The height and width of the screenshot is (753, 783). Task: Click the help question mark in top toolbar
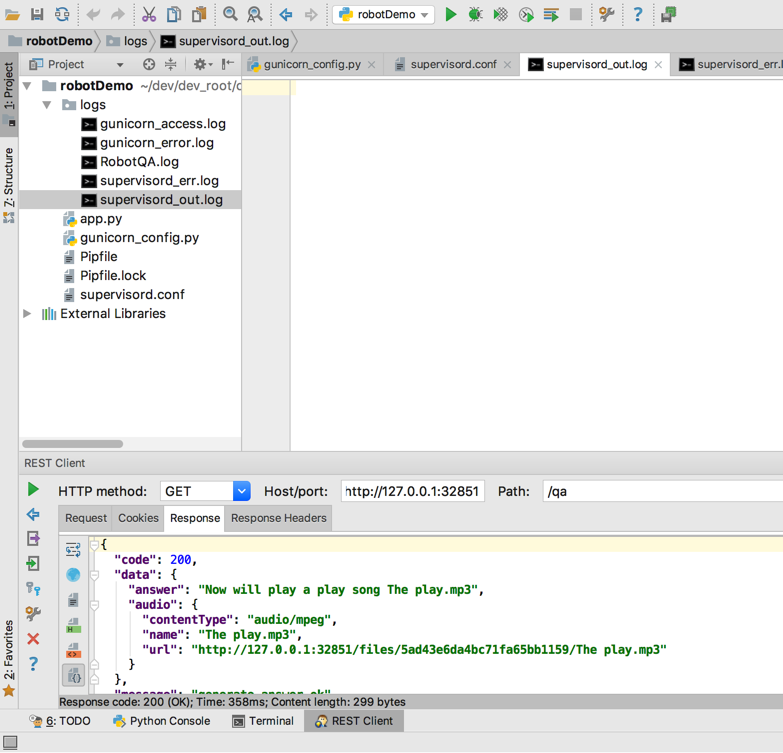(x=637, y=15)
